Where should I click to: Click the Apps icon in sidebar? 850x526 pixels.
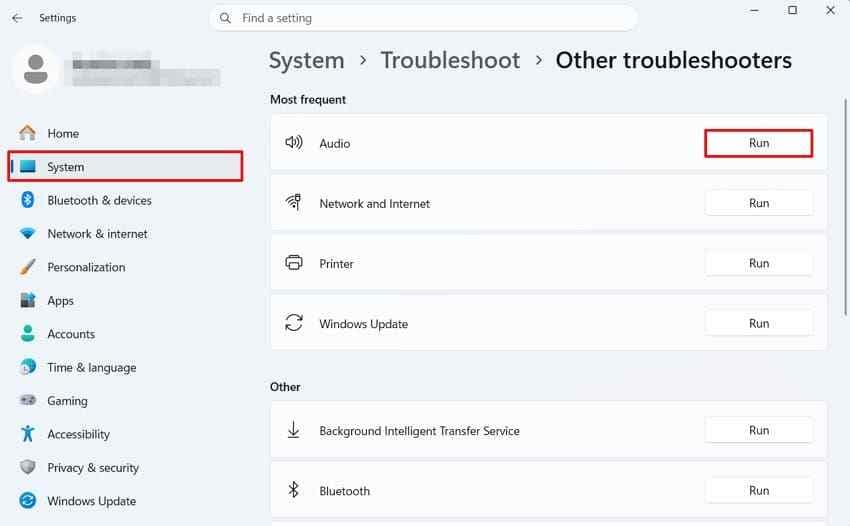pyautogui.click(x=28, y=300)
